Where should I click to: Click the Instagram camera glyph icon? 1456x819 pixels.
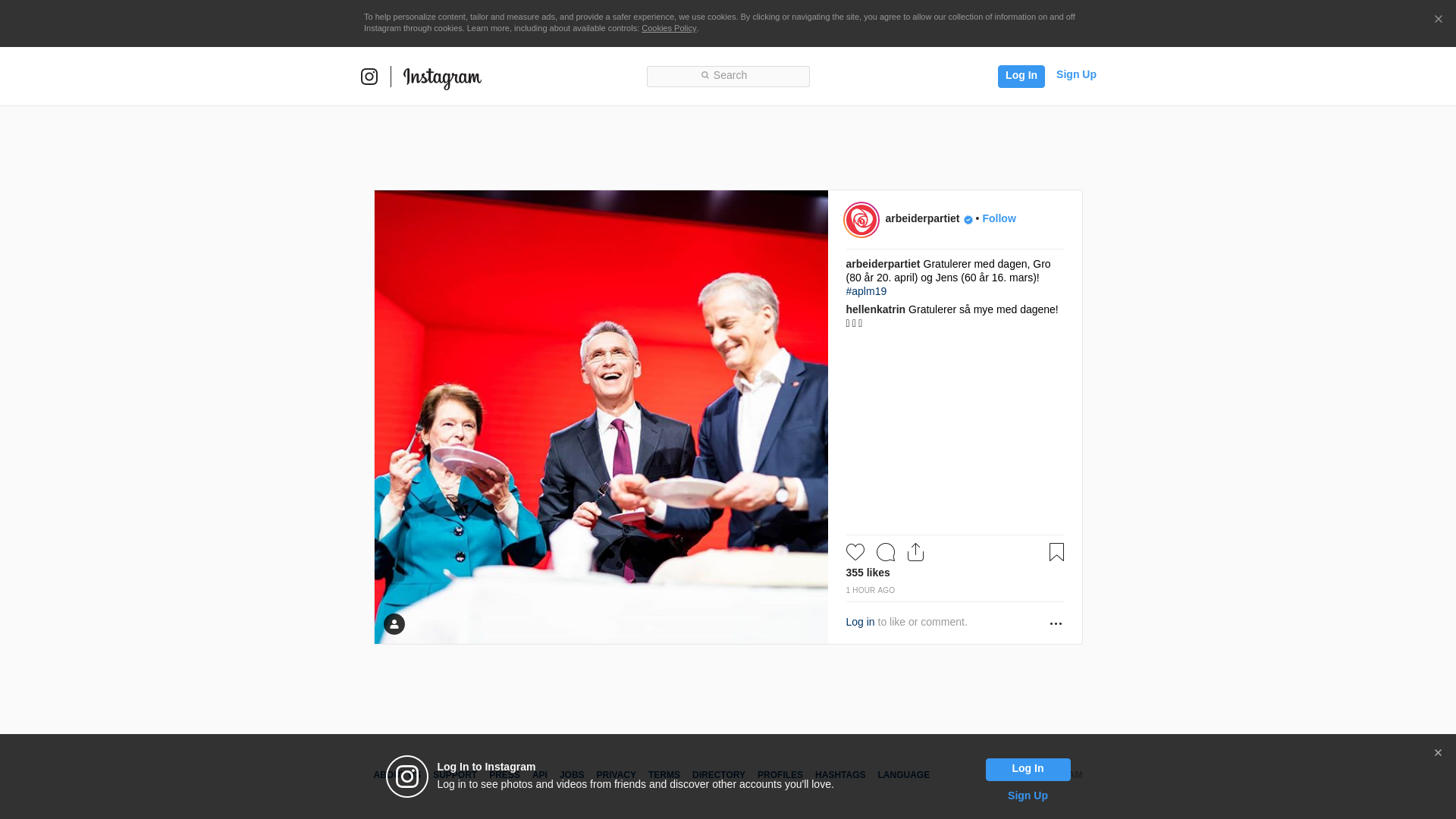(x=369, y=77)
